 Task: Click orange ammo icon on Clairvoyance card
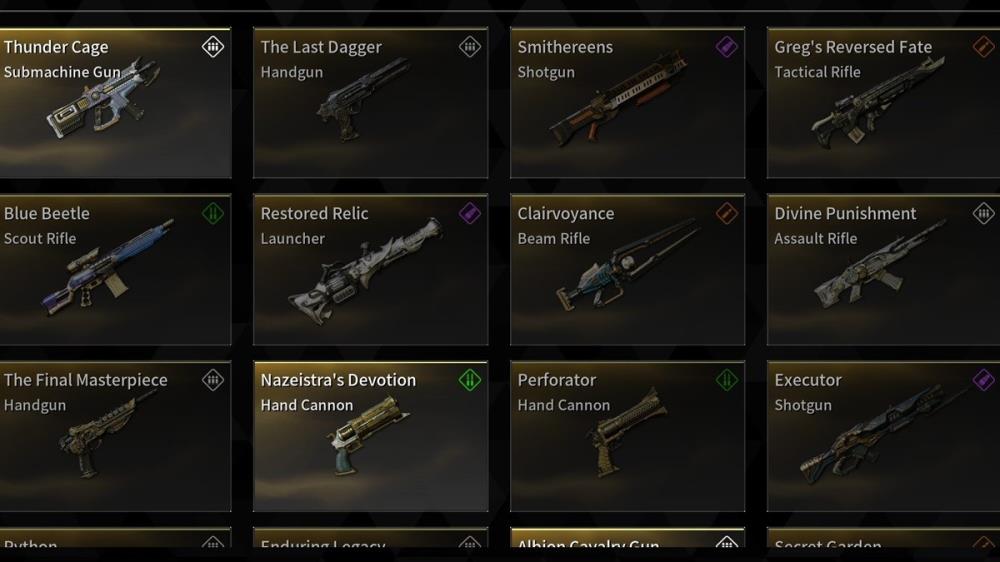pos(726,213)
